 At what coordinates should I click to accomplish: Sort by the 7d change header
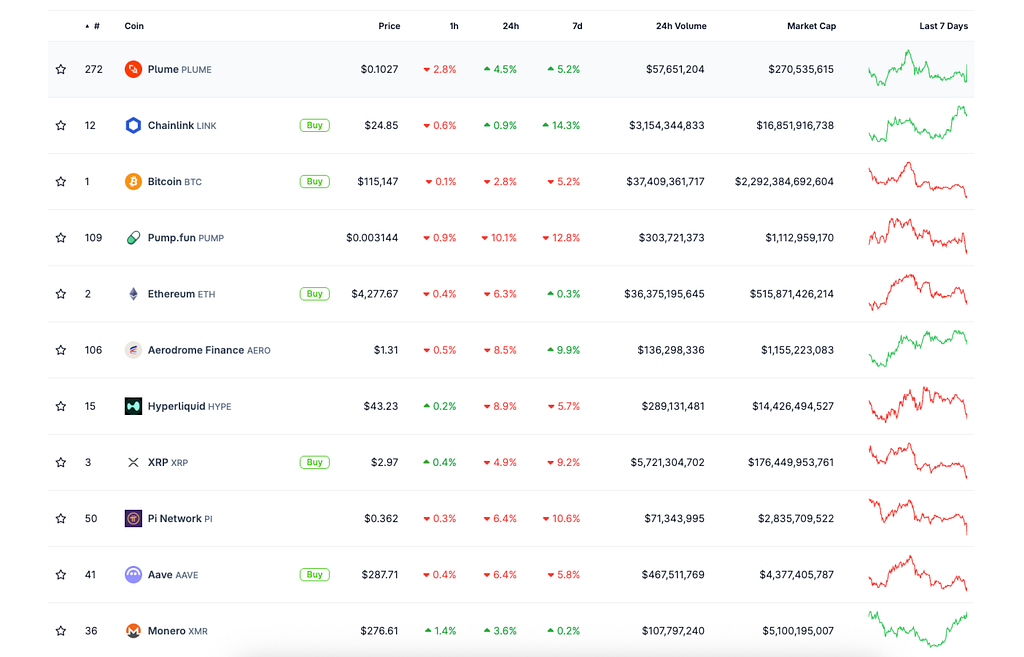point(577,26)
